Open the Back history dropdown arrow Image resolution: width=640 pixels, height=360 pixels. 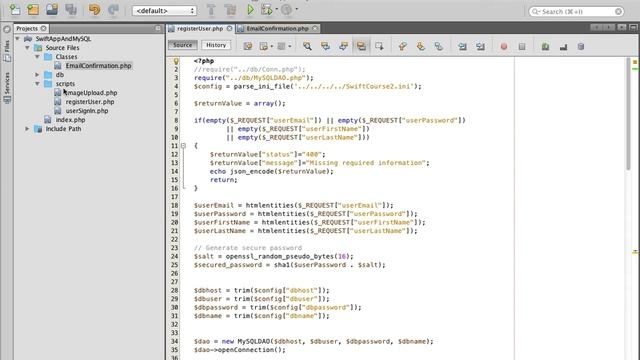pos(272,47)
